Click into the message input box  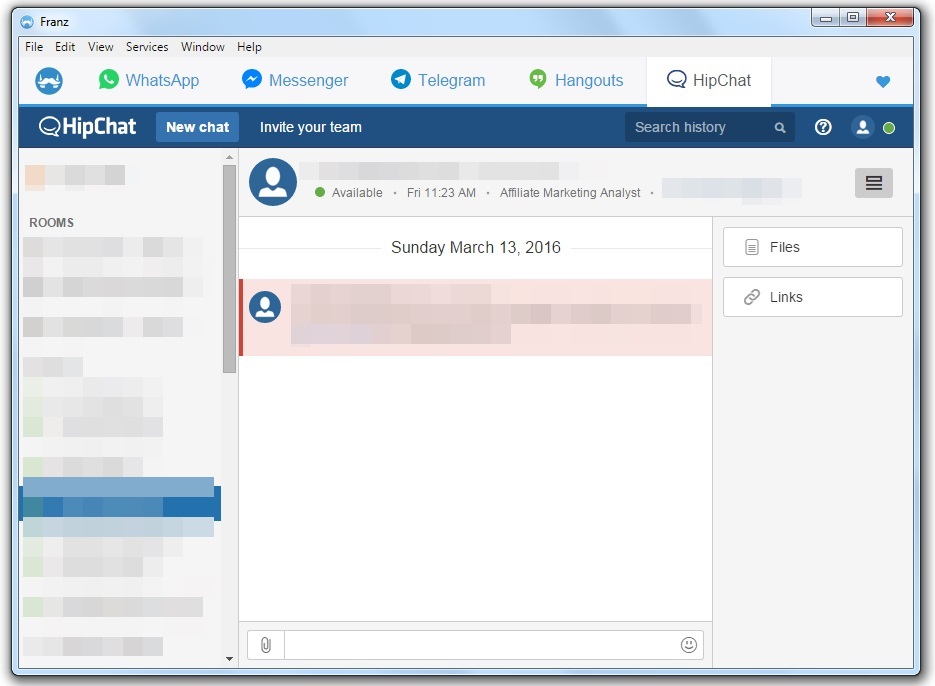click(482, 645)
